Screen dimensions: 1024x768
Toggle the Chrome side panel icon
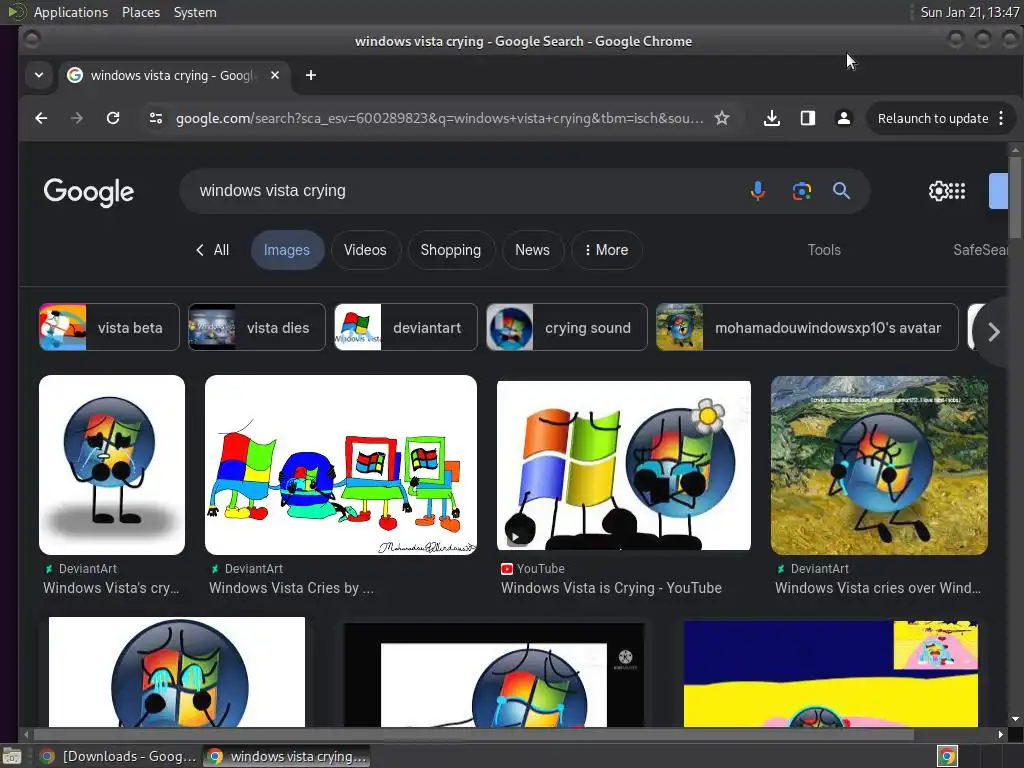coord(808,118)
